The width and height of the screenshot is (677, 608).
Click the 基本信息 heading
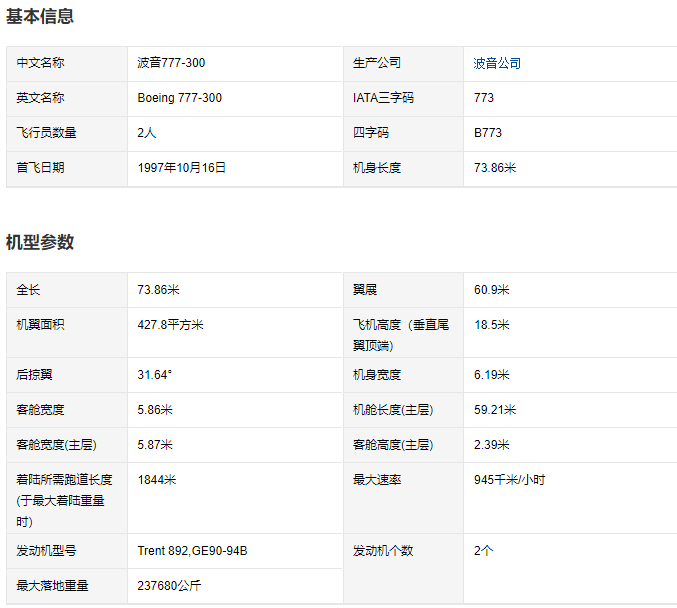click(x=40, y=16)
